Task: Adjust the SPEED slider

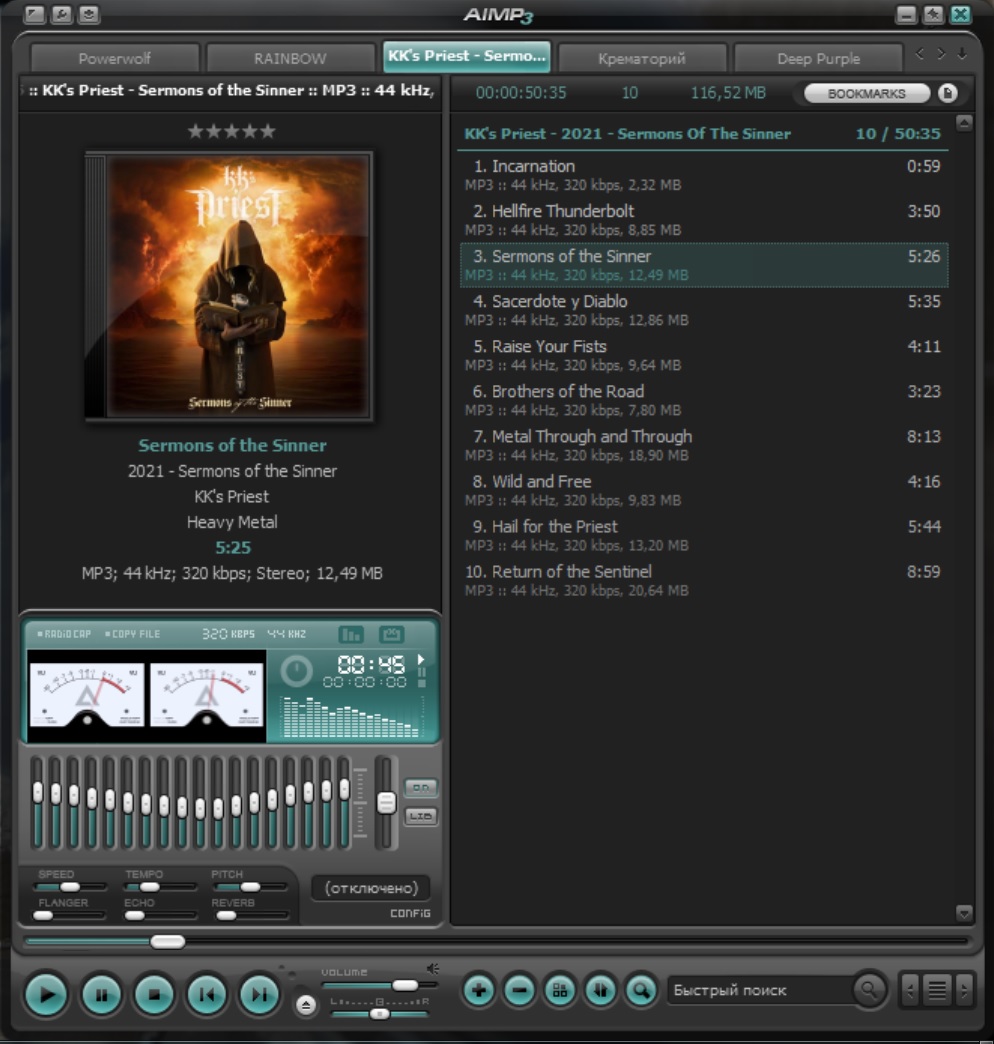Action: tap(70, 887)
